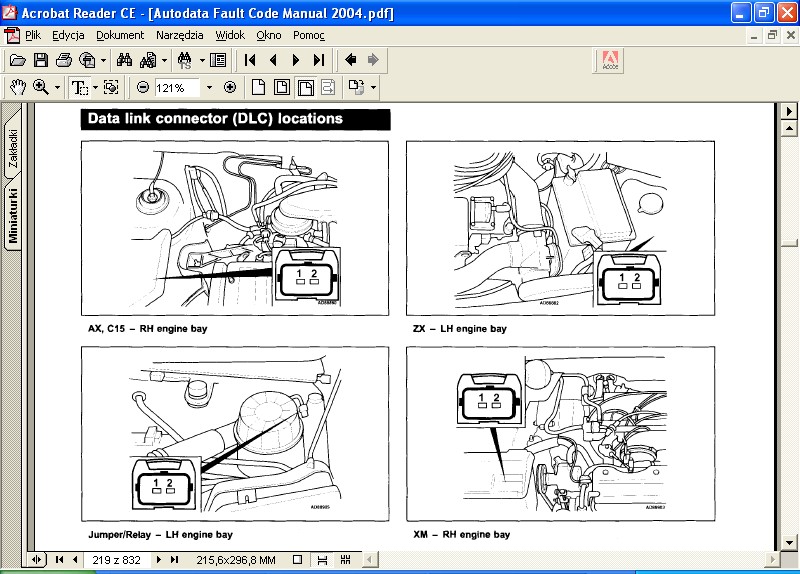Image resolution: width=800 pixels, height=574 pixels.
Task: Go to next page in toolbar
Action: click(296, 60)
